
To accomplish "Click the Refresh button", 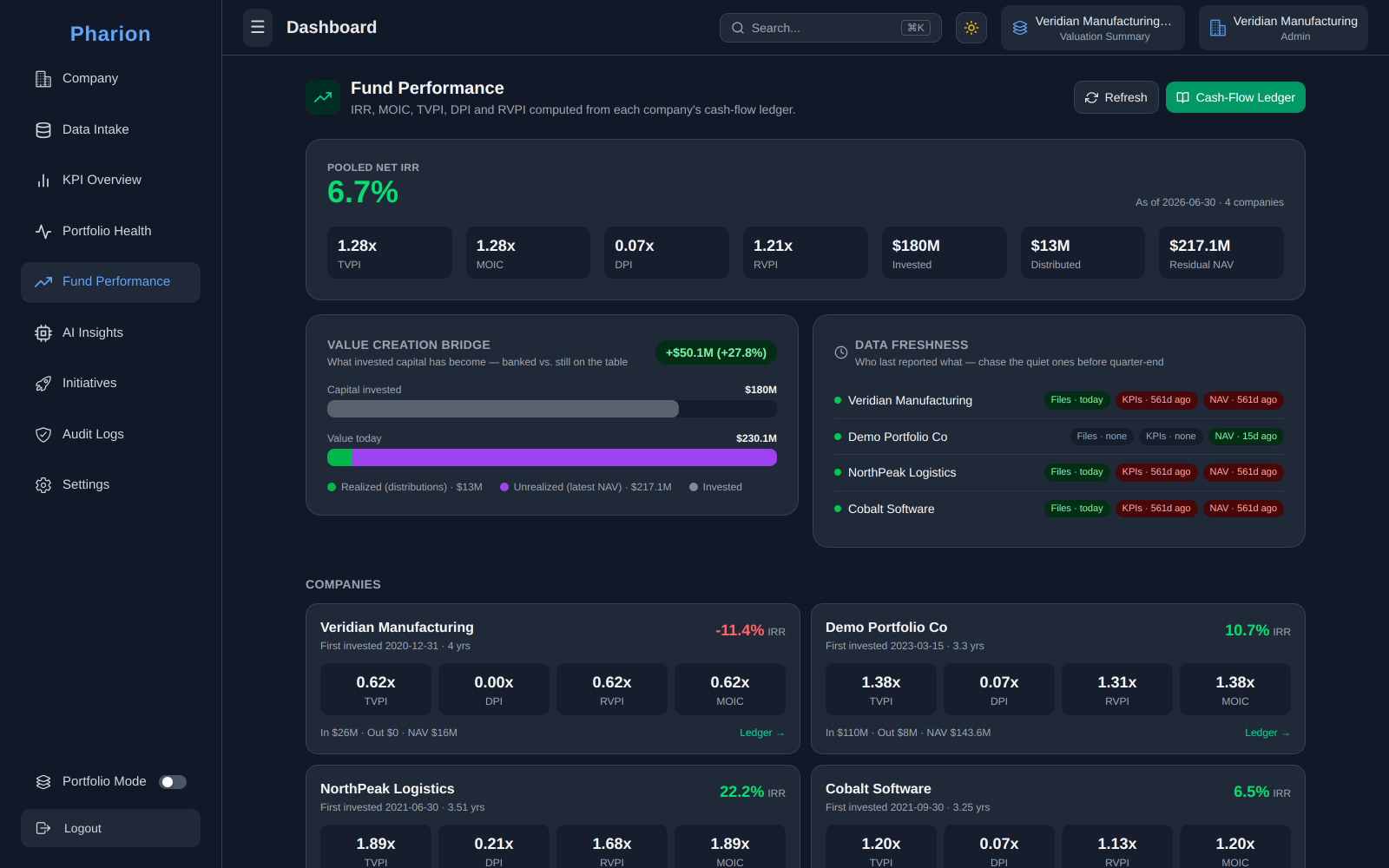I will (x=1116, y=97).
